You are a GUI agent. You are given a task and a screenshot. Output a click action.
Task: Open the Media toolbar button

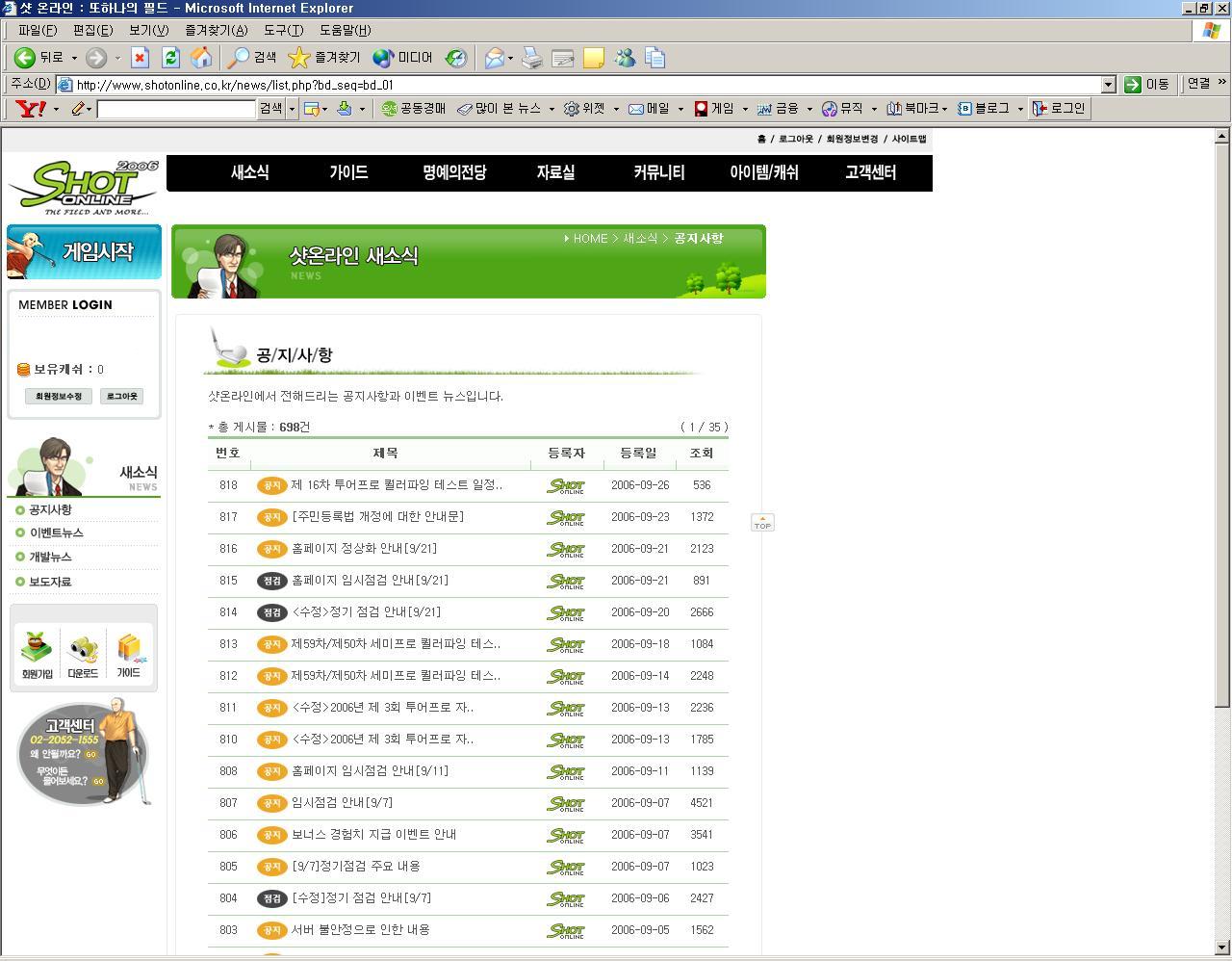tap(402, 58)
